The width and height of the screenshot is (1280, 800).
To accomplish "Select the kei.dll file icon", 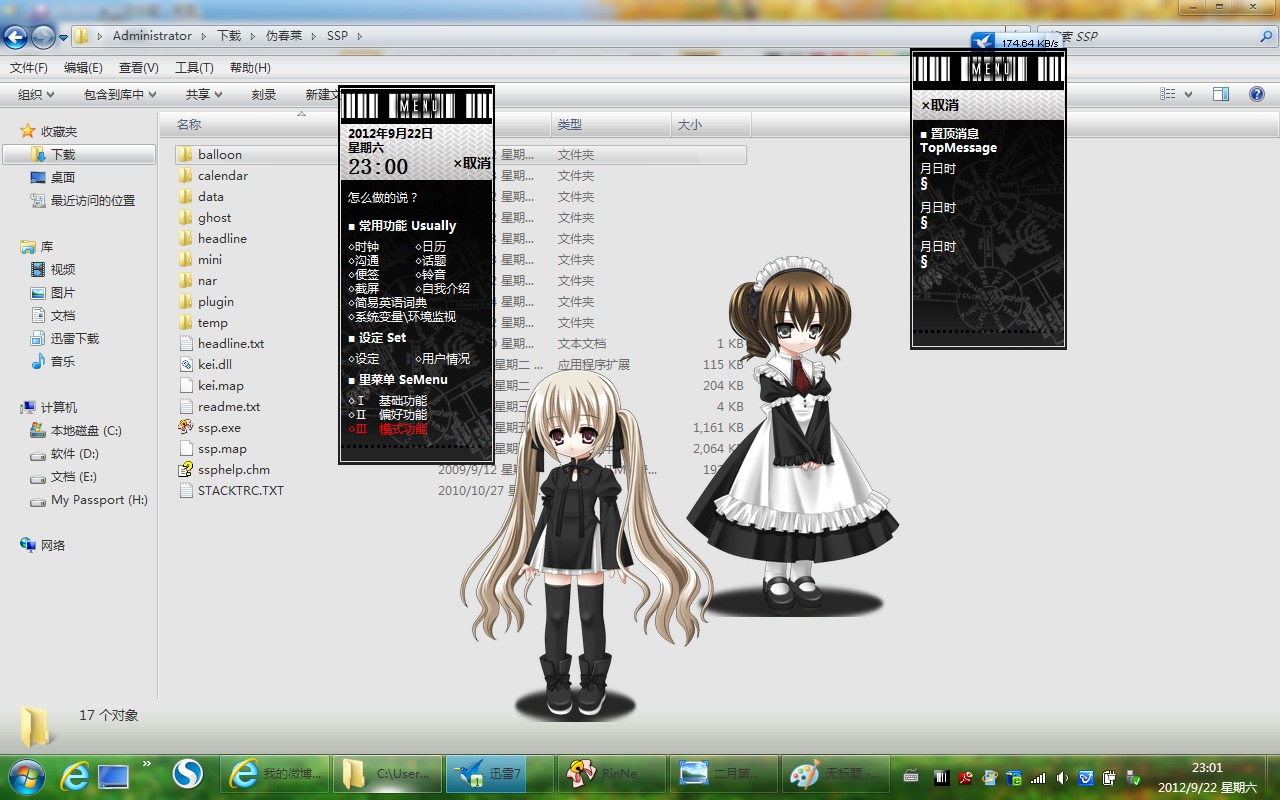I will tap(186, 365).
